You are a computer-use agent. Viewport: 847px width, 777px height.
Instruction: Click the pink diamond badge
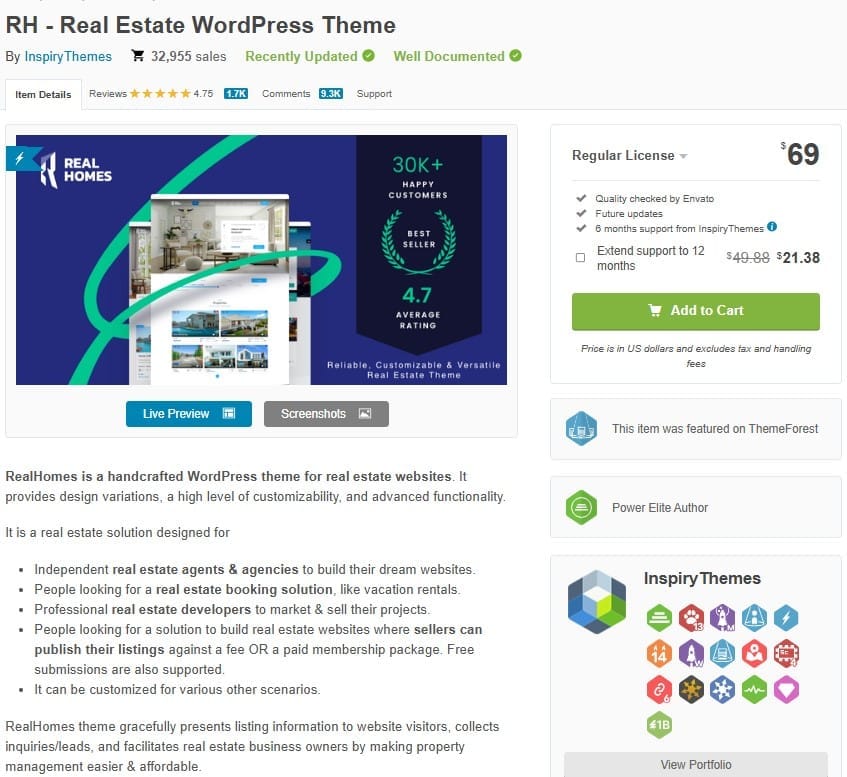tap(786, 689)
